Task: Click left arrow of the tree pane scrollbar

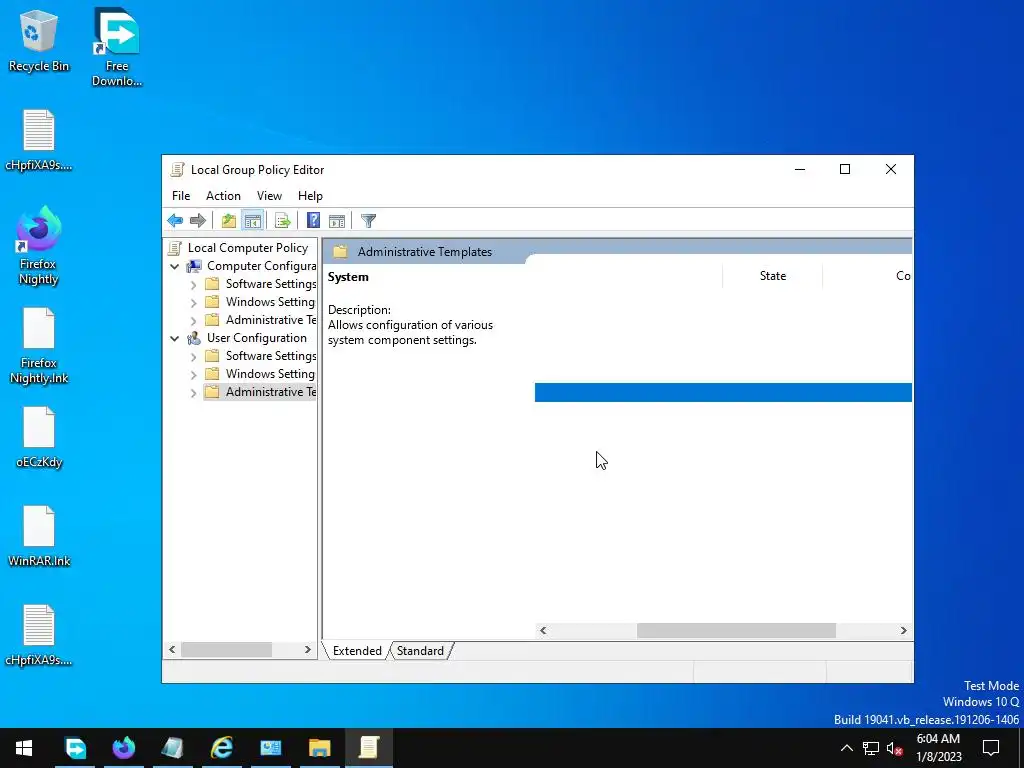Action: 172,650
